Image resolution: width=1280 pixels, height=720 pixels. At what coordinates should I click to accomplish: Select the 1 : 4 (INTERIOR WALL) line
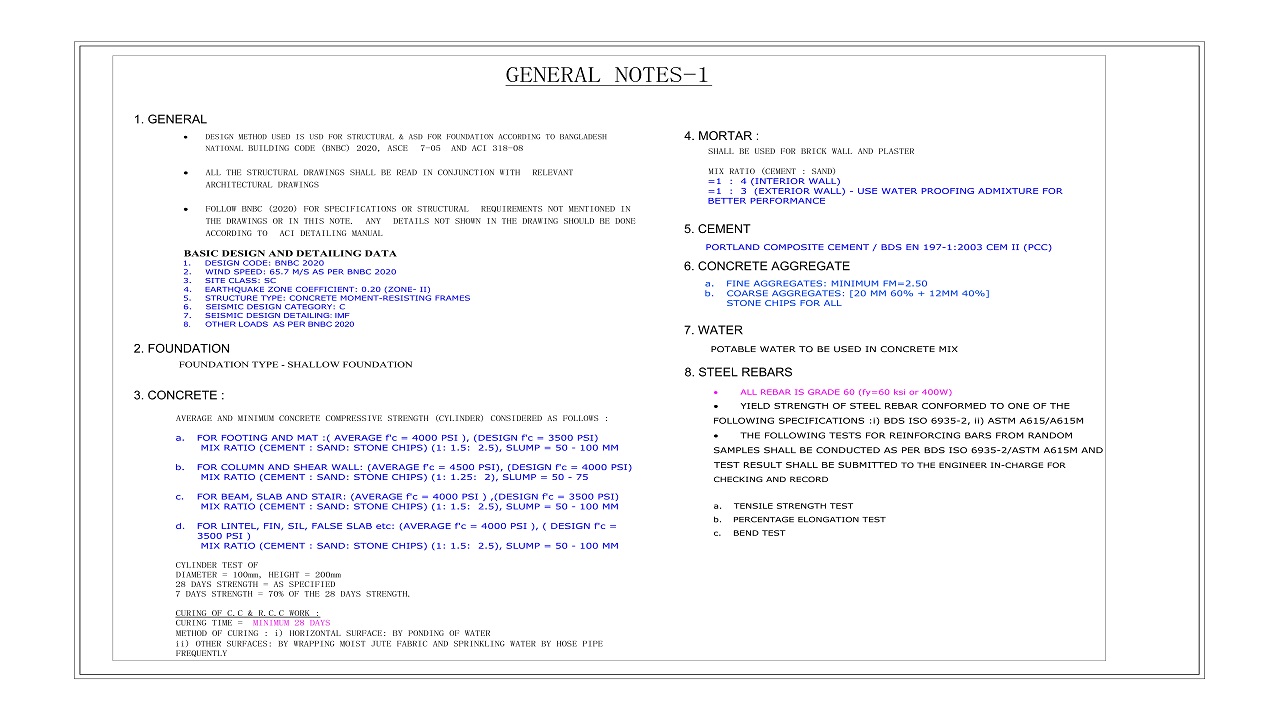(774, 181)
